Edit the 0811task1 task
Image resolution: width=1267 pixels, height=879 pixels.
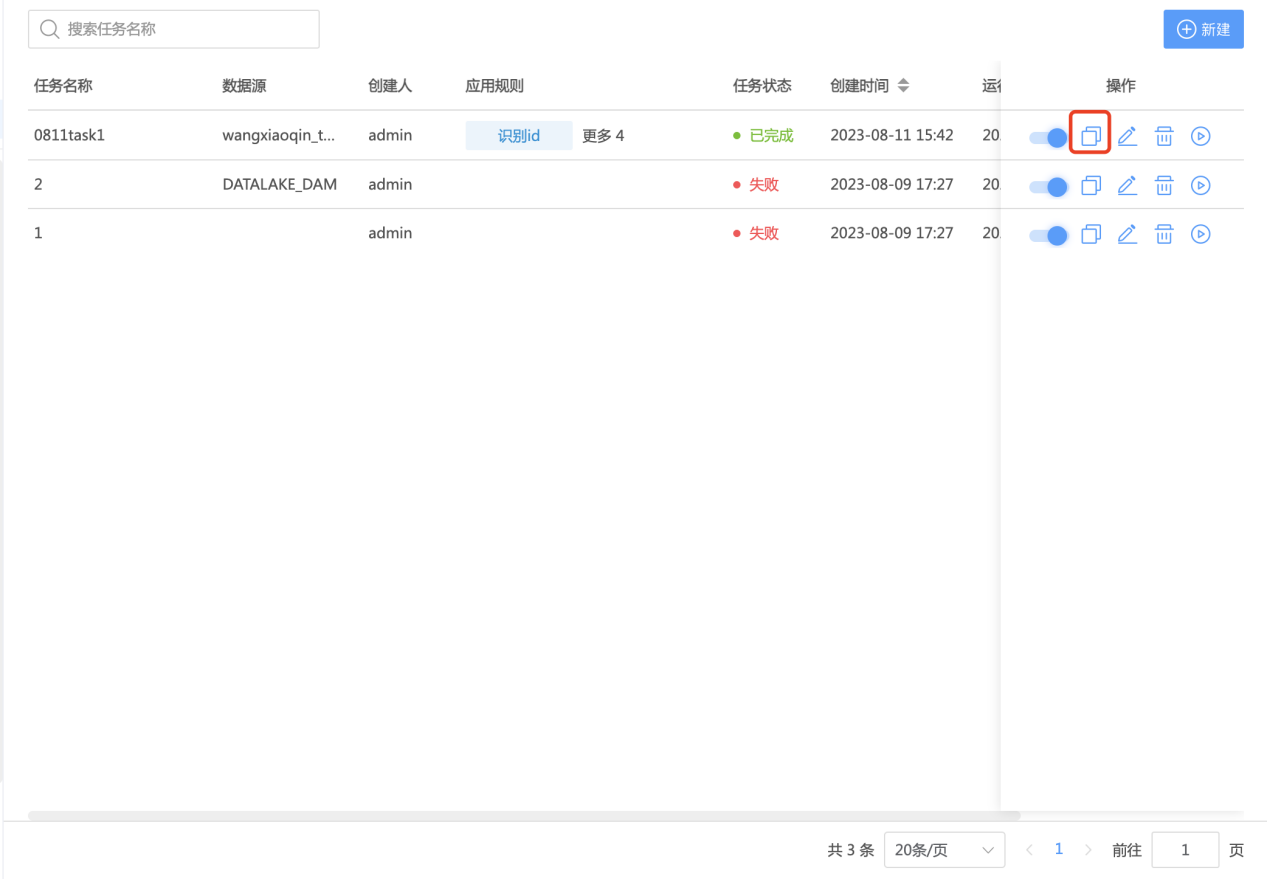(1127, 136)
